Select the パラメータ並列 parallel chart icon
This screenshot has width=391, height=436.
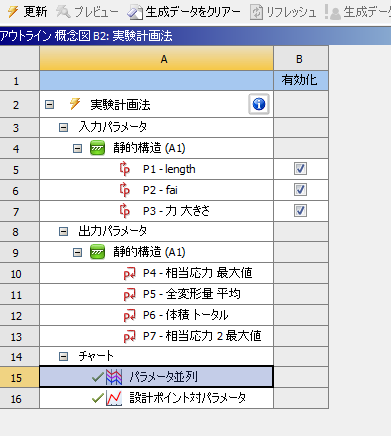(114, 377)
